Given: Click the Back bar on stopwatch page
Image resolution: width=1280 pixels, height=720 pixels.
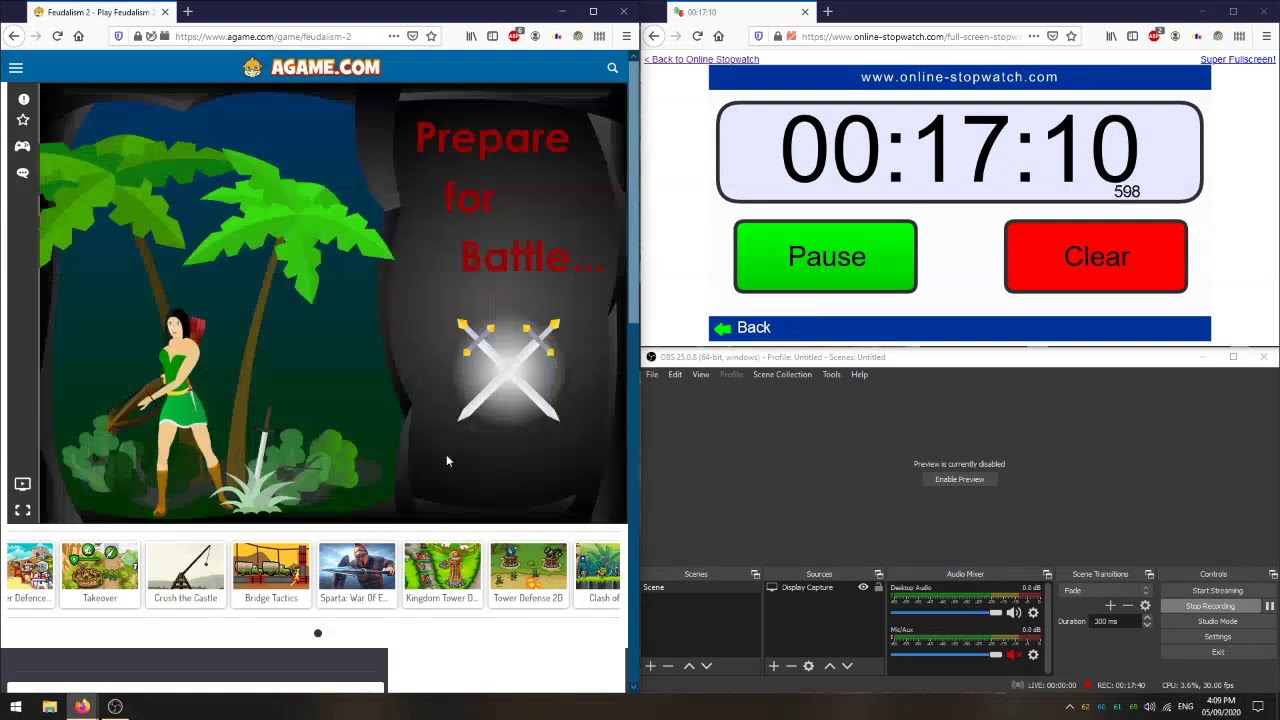Looking at the screenshot, I should click(959, 328).
